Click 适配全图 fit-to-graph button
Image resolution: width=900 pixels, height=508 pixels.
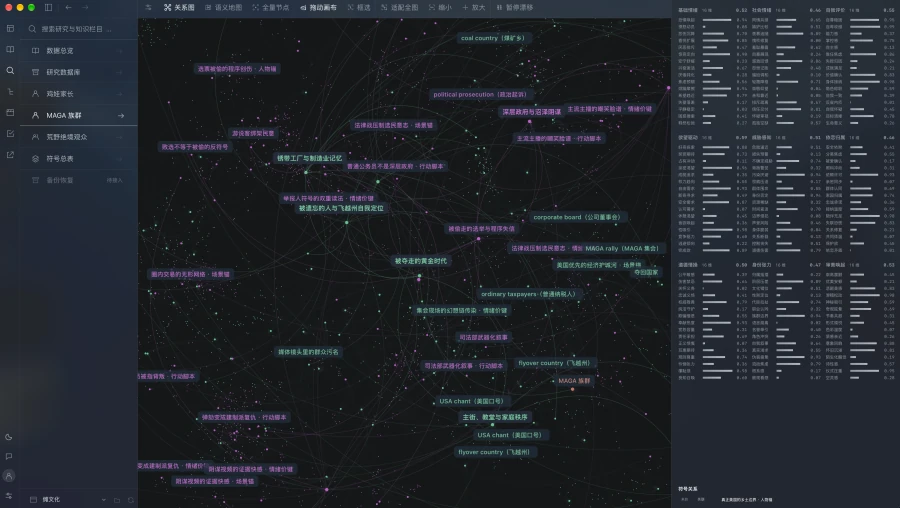pos(399,7)
